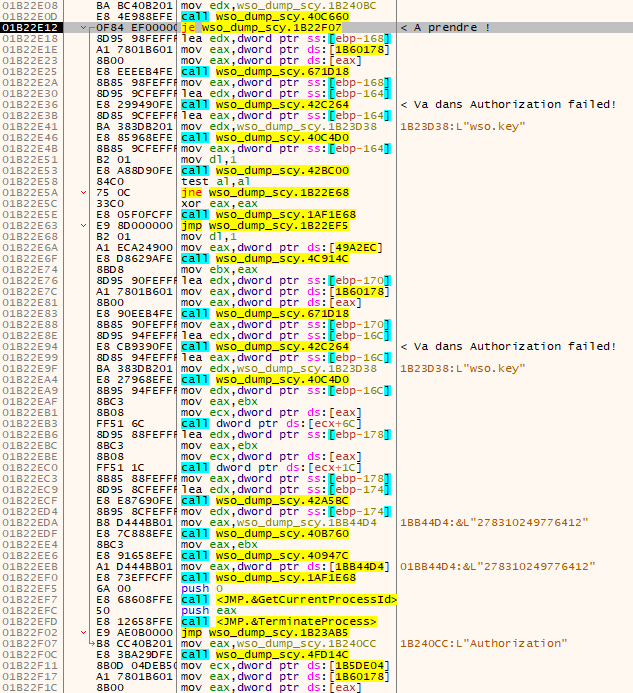This screenshot has height=693, width=633.
Task: Click the jump arrow beside jmp 1B23AB5
Action: tap(84, 633)
